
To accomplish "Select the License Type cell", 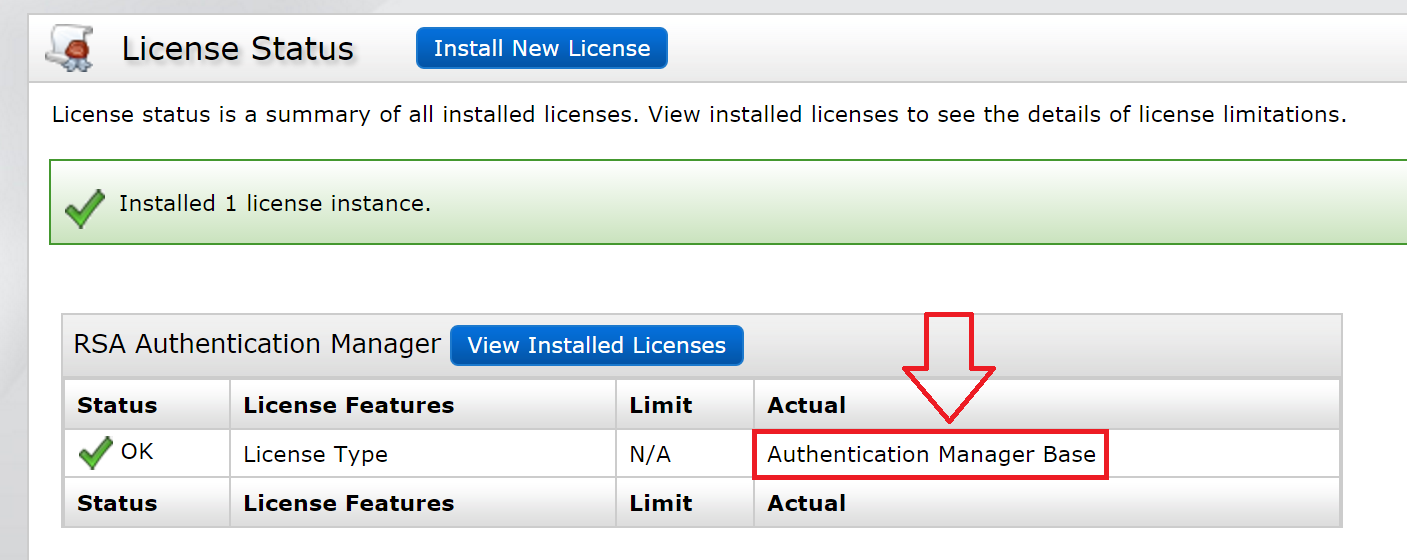I will [315, 454].
